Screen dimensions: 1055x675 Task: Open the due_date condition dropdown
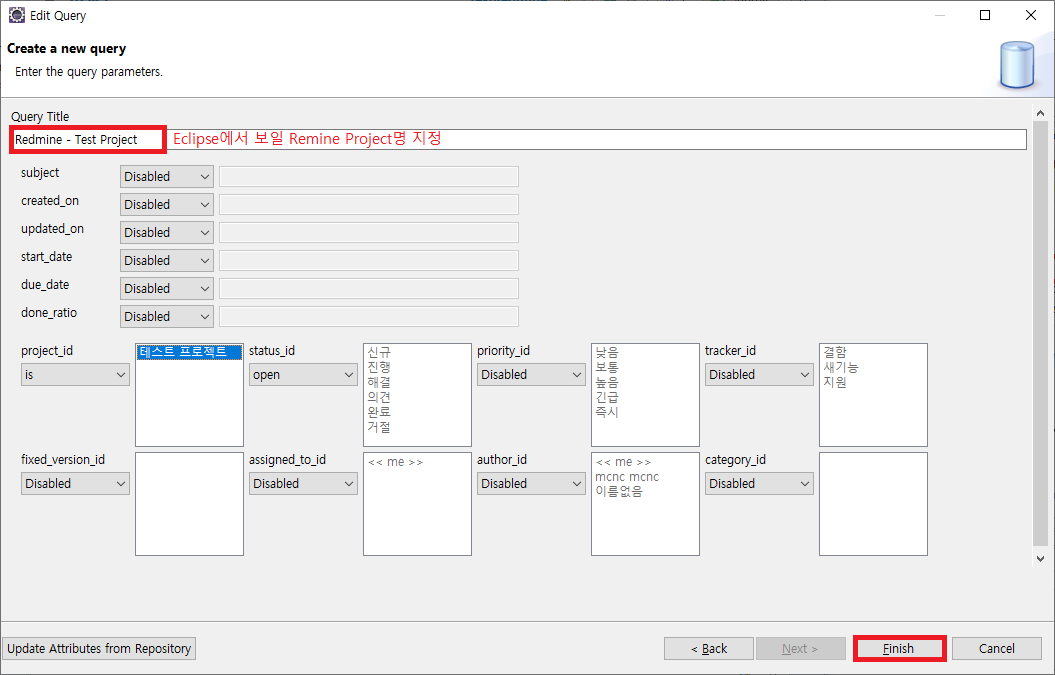coord(167,288)
